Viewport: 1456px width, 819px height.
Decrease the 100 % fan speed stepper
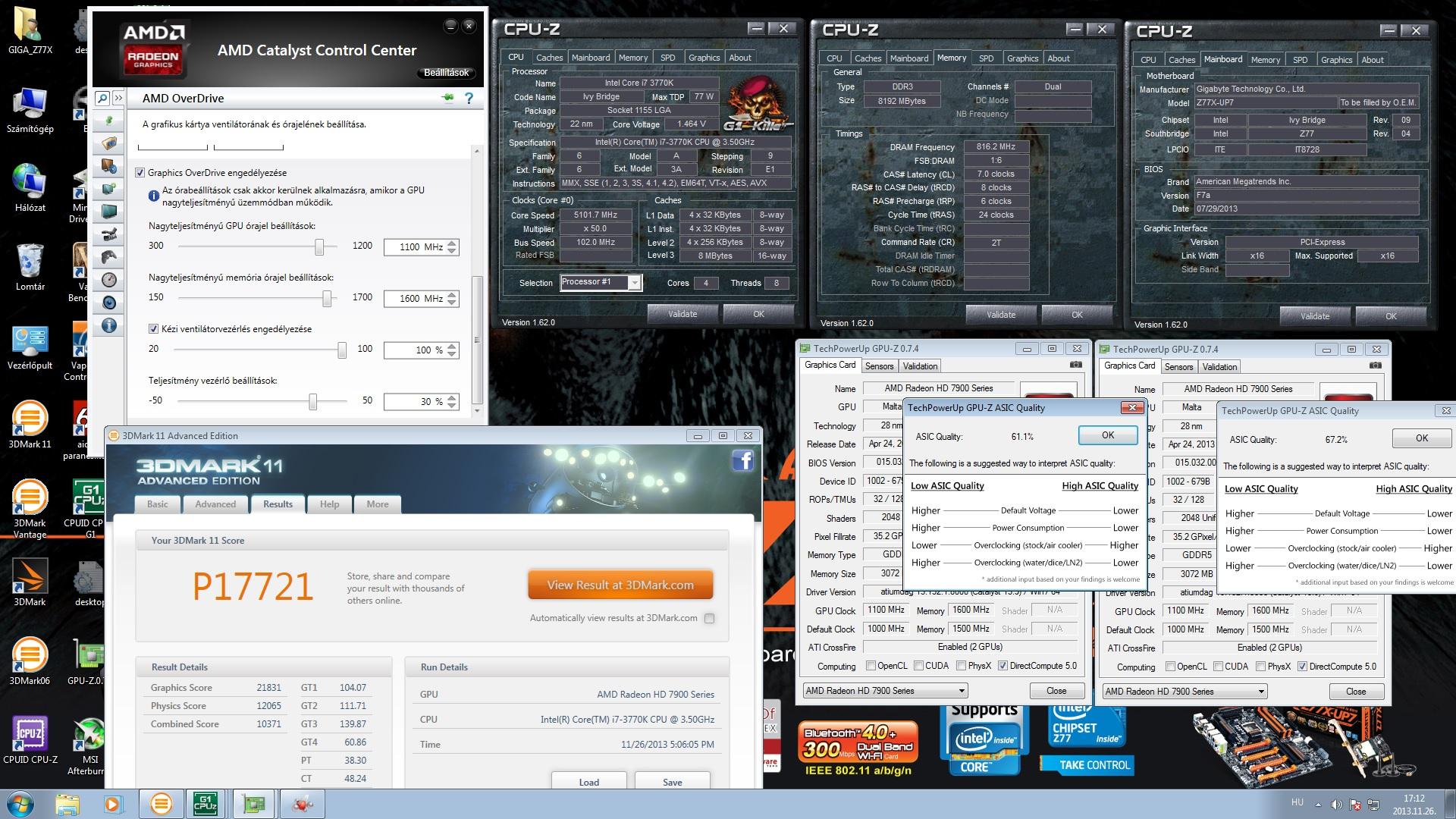[x=453, y=354]
